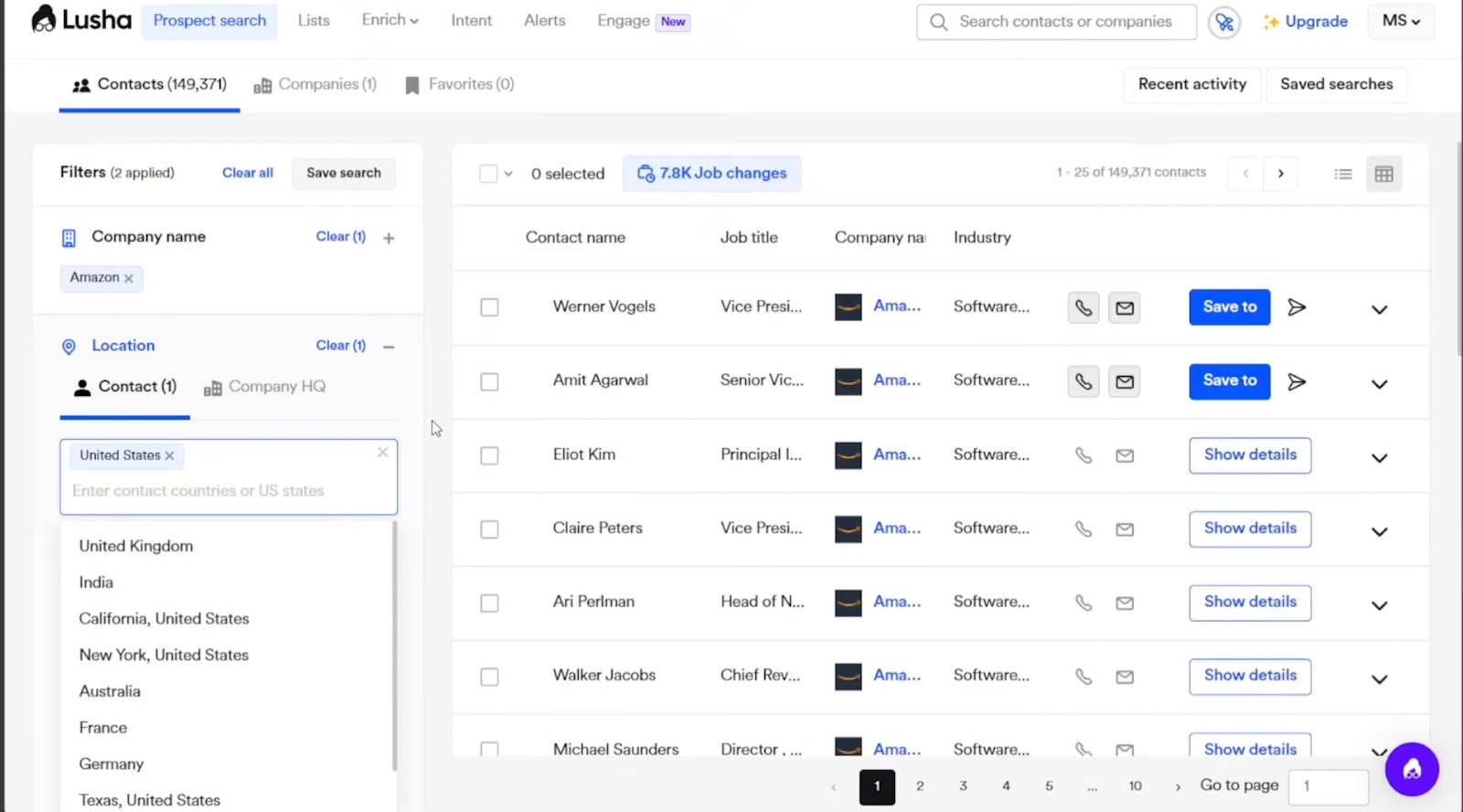This screenshot has height=812, width=1463.
Task: Expand Ari Perlman row chevron
Action: click(1379, 606)
